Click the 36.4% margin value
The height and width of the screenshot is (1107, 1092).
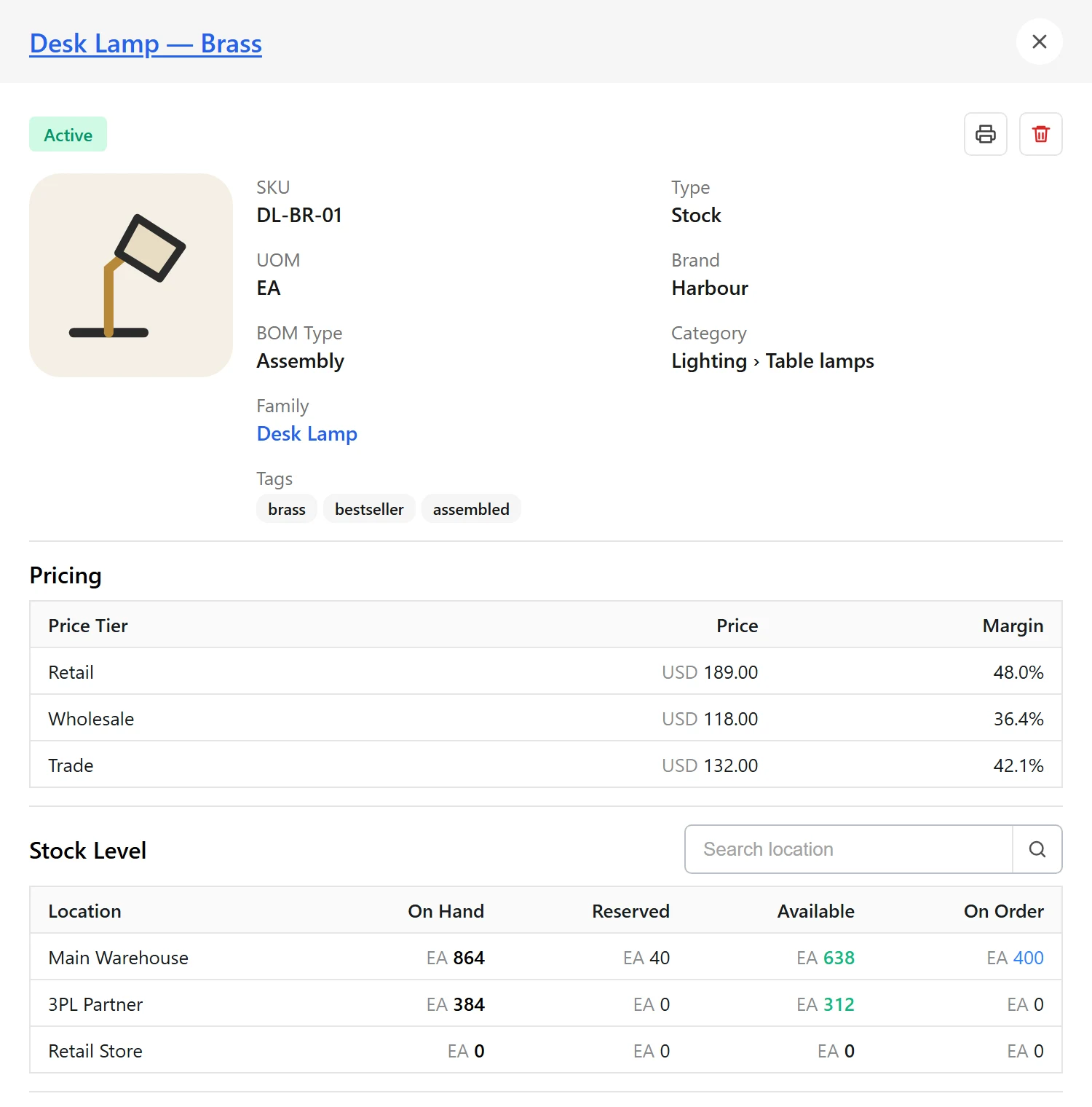[1018, 719]
